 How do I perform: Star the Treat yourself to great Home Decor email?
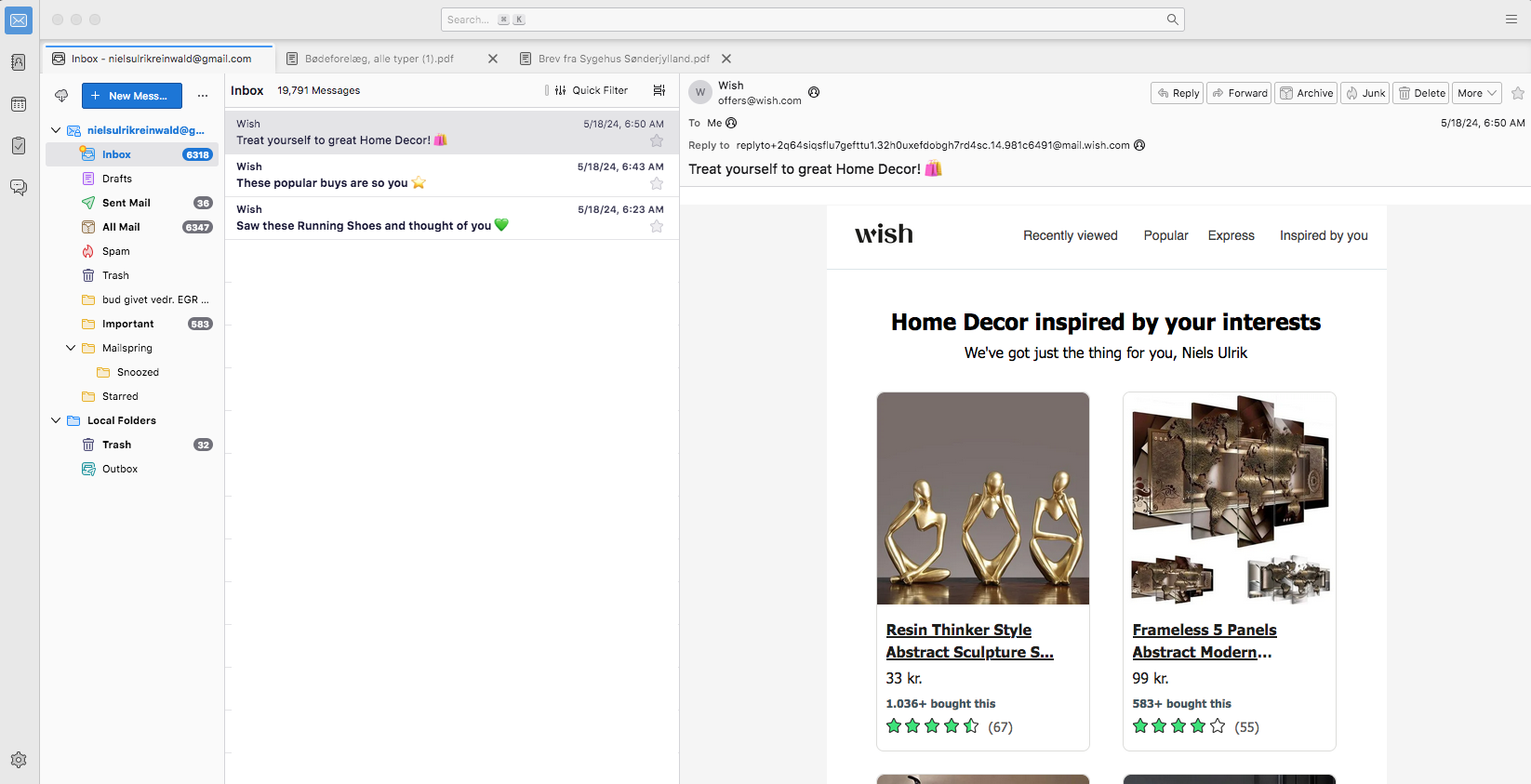click(657, 140)
